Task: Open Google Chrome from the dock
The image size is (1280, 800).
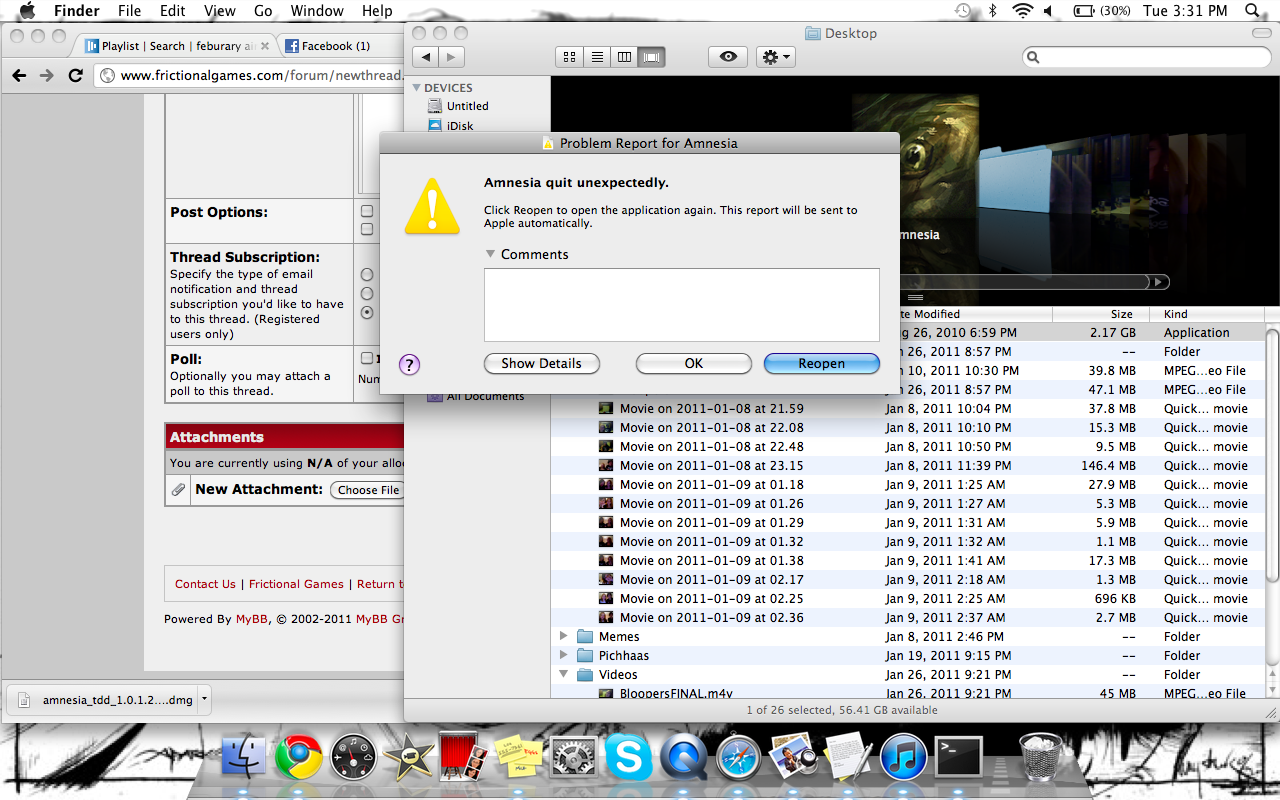Action: click(298, 758)
